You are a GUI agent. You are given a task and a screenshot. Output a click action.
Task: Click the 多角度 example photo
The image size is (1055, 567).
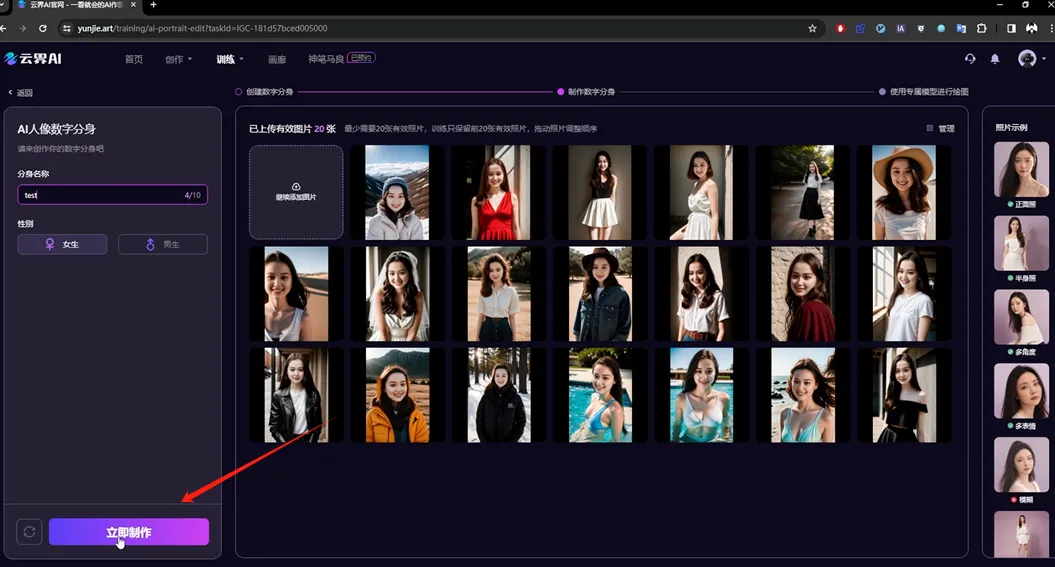click(x=1021, y=317)
